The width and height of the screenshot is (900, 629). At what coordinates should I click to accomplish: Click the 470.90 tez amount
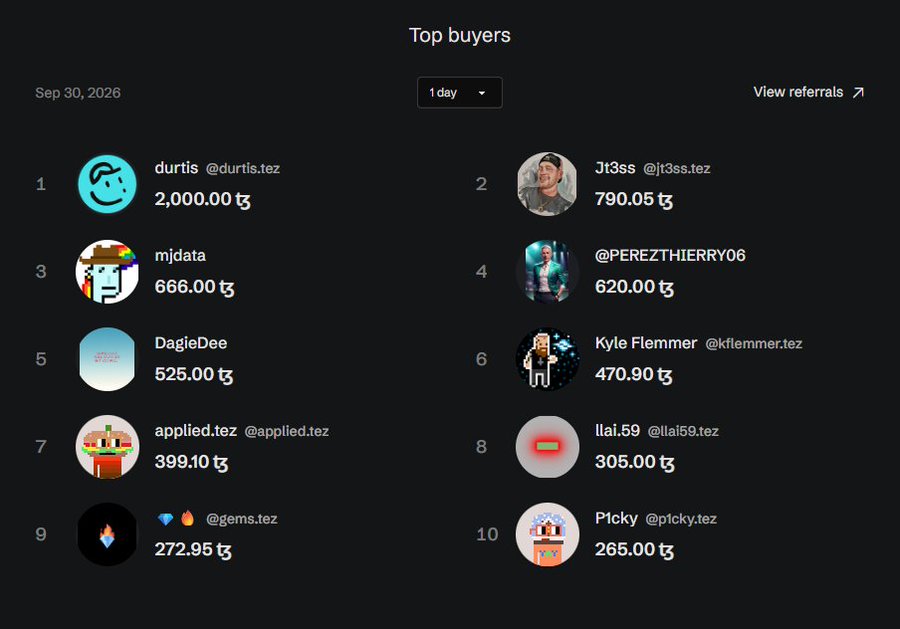point(634,374)
